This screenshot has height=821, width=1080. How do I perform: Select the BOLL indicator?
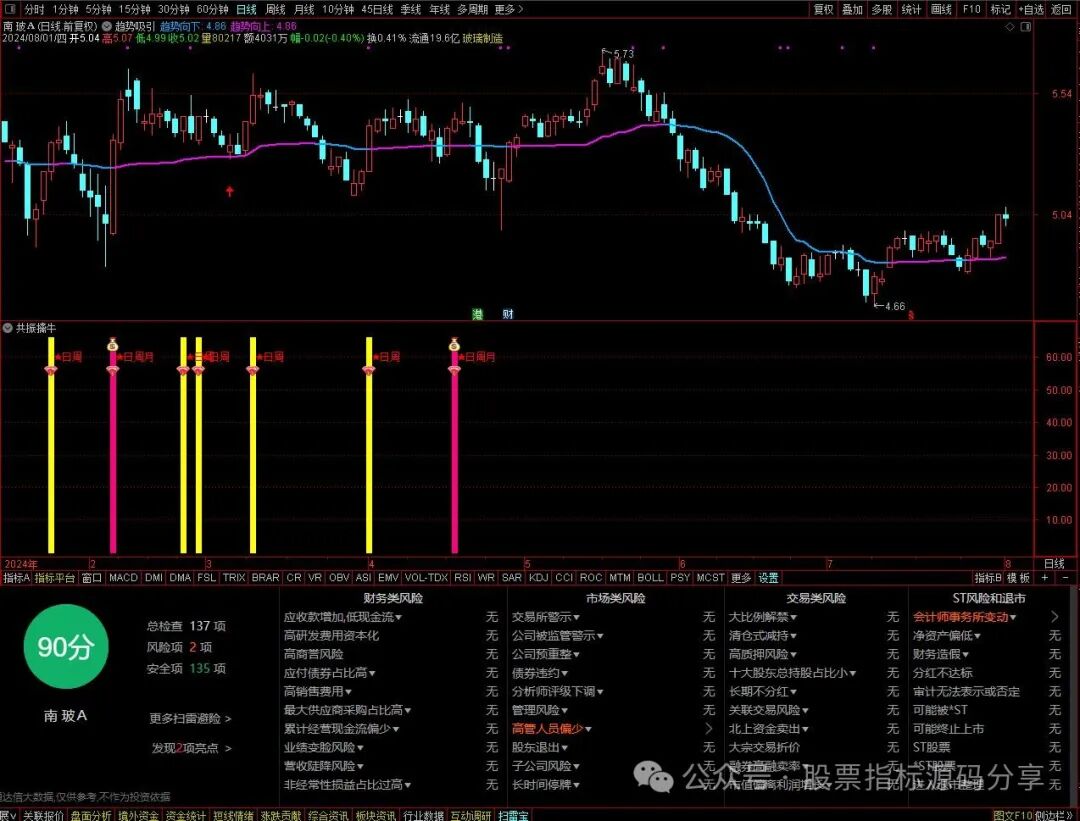(650, 578)
